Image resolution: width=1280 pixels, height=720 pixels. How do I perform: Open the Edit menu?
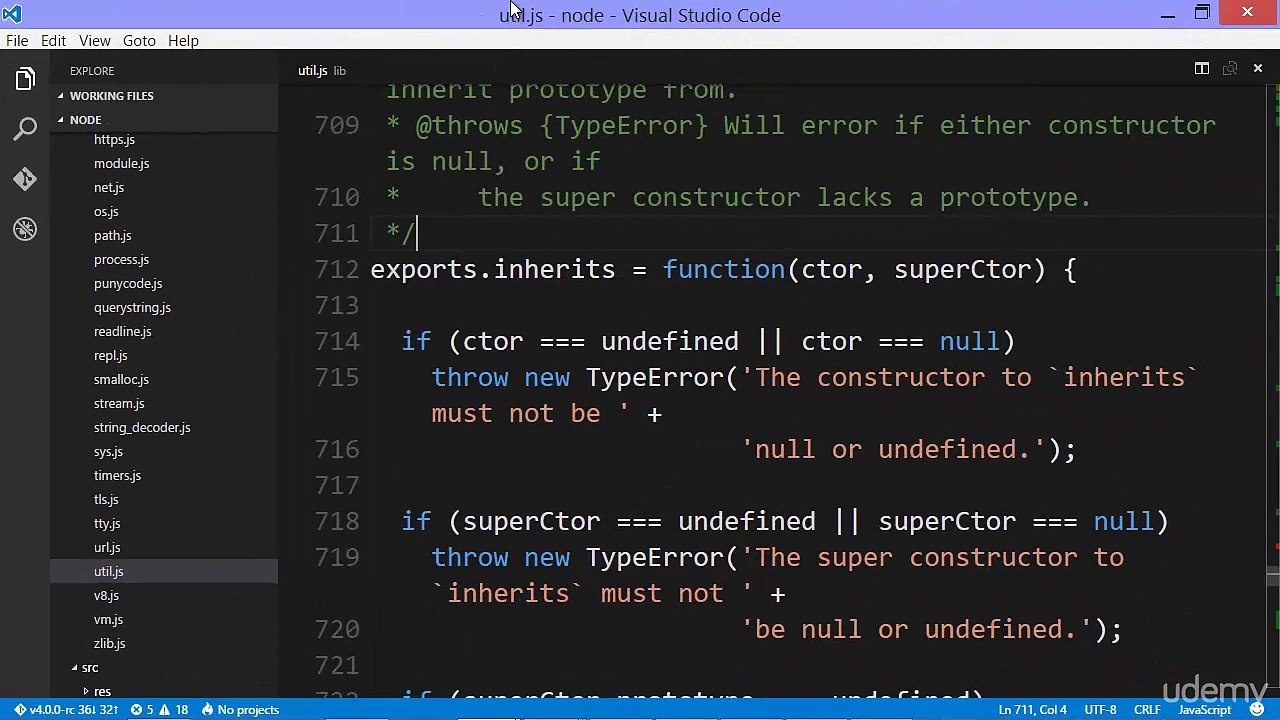pos(53,41)
